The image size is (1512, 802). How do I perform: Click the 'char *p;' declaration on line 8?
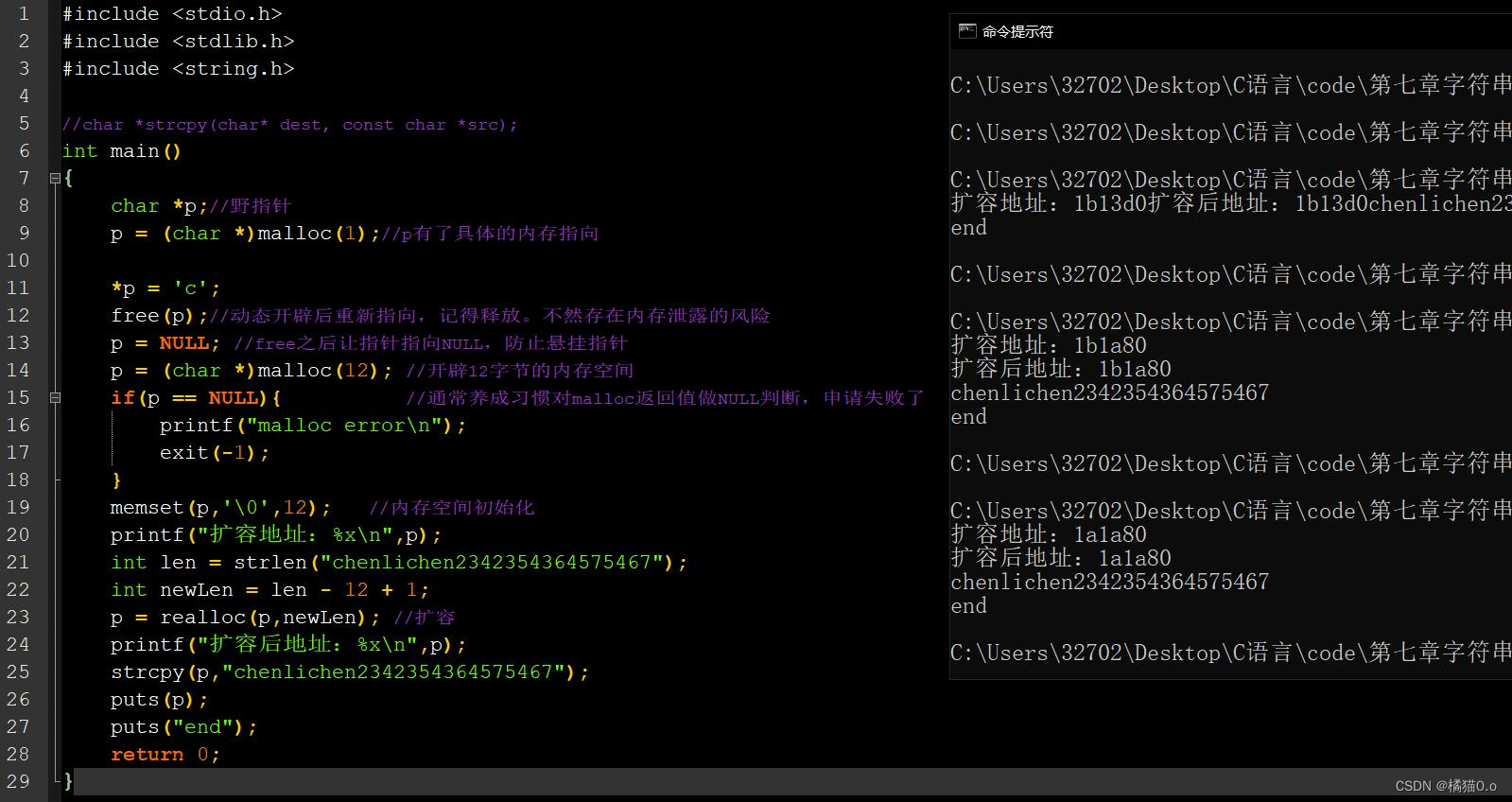(159, 205)
